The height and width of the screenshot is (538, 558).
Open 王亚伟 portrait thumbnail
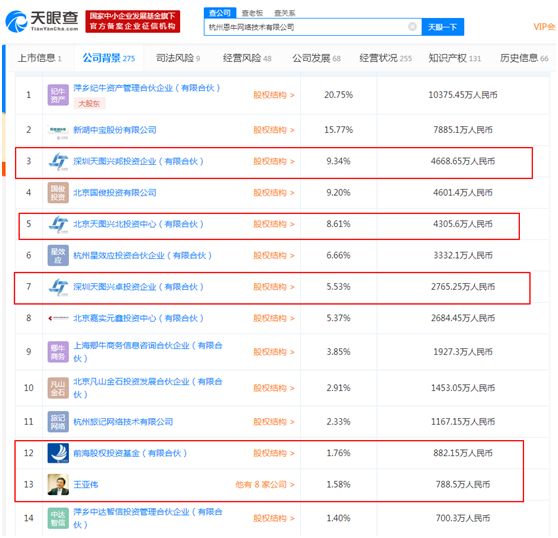58,485
